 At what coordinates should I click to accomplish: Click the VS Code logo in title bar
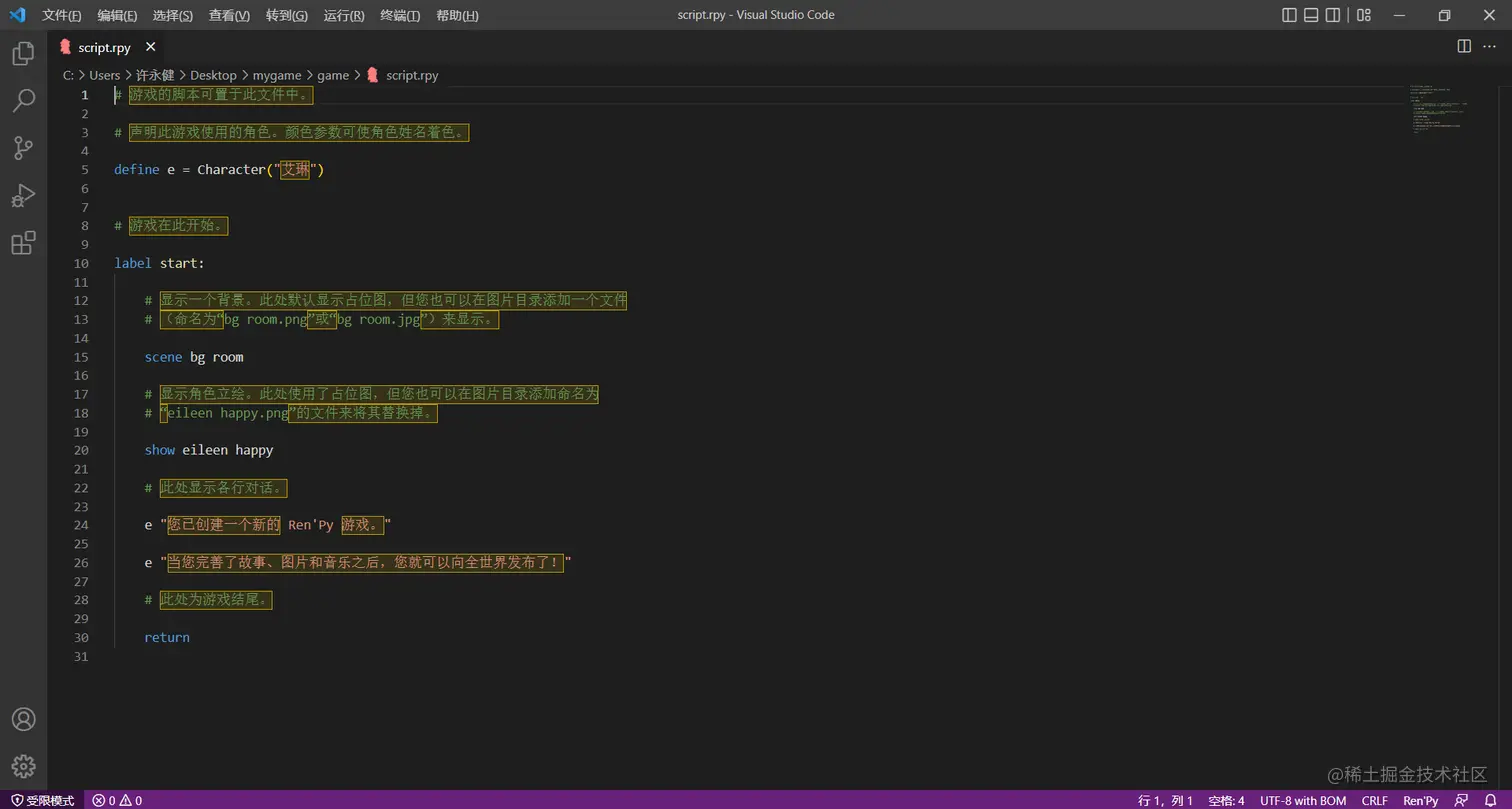17,15
